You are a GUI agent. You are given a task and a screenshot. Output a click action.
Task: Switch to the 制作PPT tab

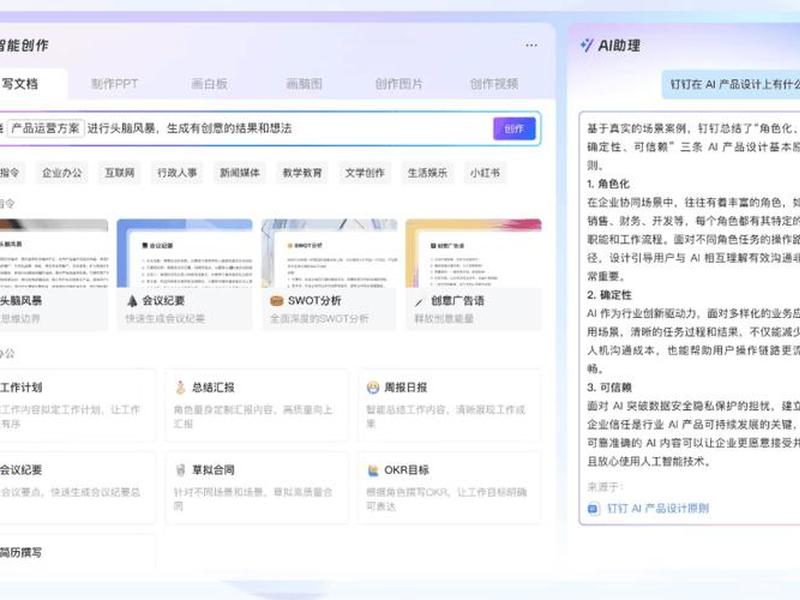pyautogui.click(x=114, y=84)
